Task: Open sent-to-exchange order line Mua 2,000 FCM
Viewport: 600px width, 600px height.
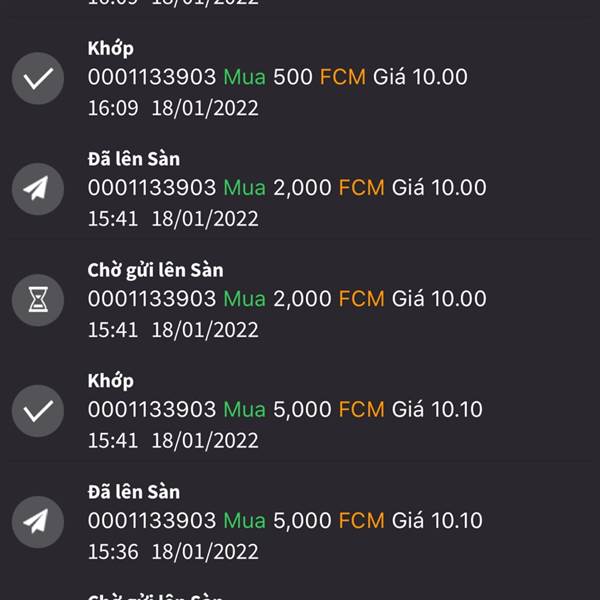Action: point(287,188)
